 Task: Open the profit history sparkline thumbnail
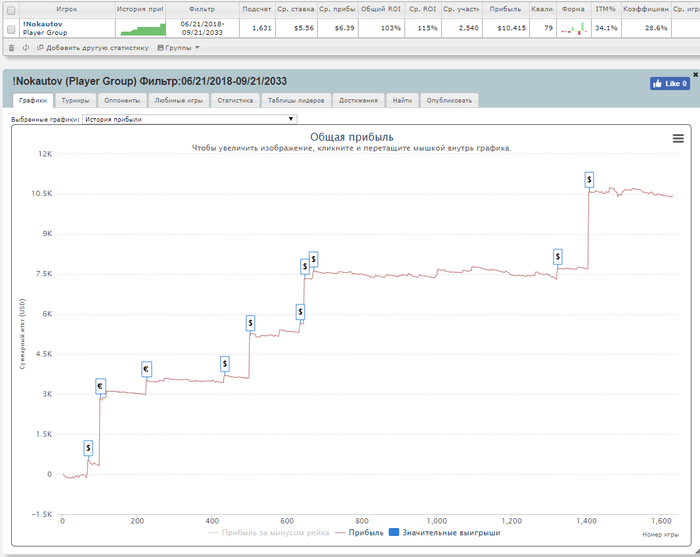point(143,29)
